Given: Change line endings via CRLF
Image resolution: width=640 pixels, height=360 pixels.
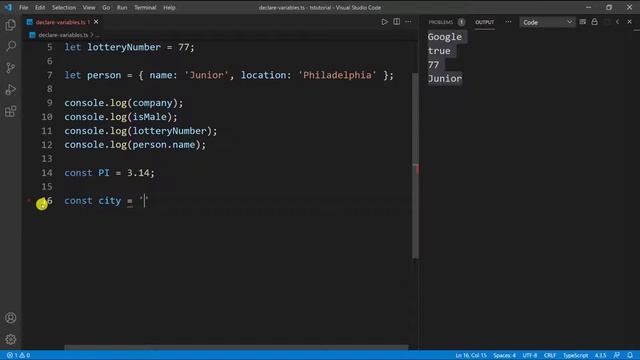Looking at the screenshot, I should click(550, 355).
